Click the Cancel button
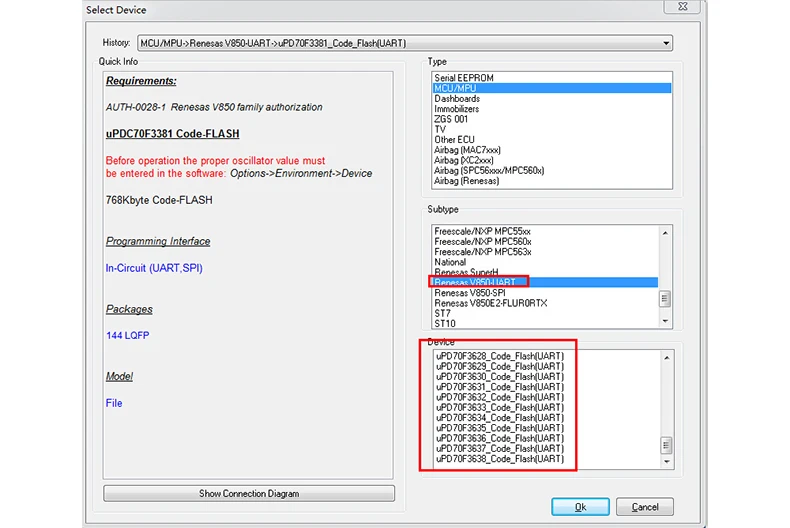The width and height of the screenshot is (790, 528). [x=645, y=507]
